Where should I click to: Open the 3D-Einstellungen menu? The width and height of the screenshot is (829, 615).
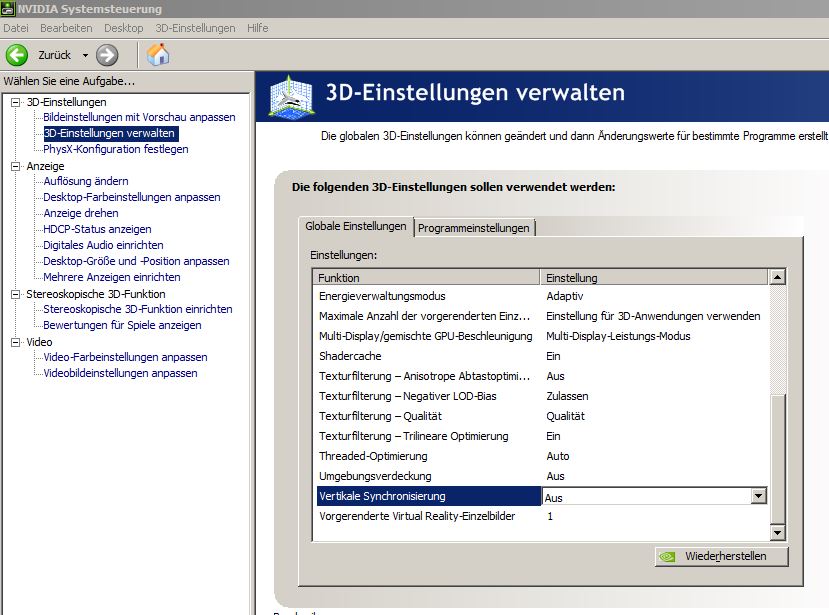(x=195, y=28)
